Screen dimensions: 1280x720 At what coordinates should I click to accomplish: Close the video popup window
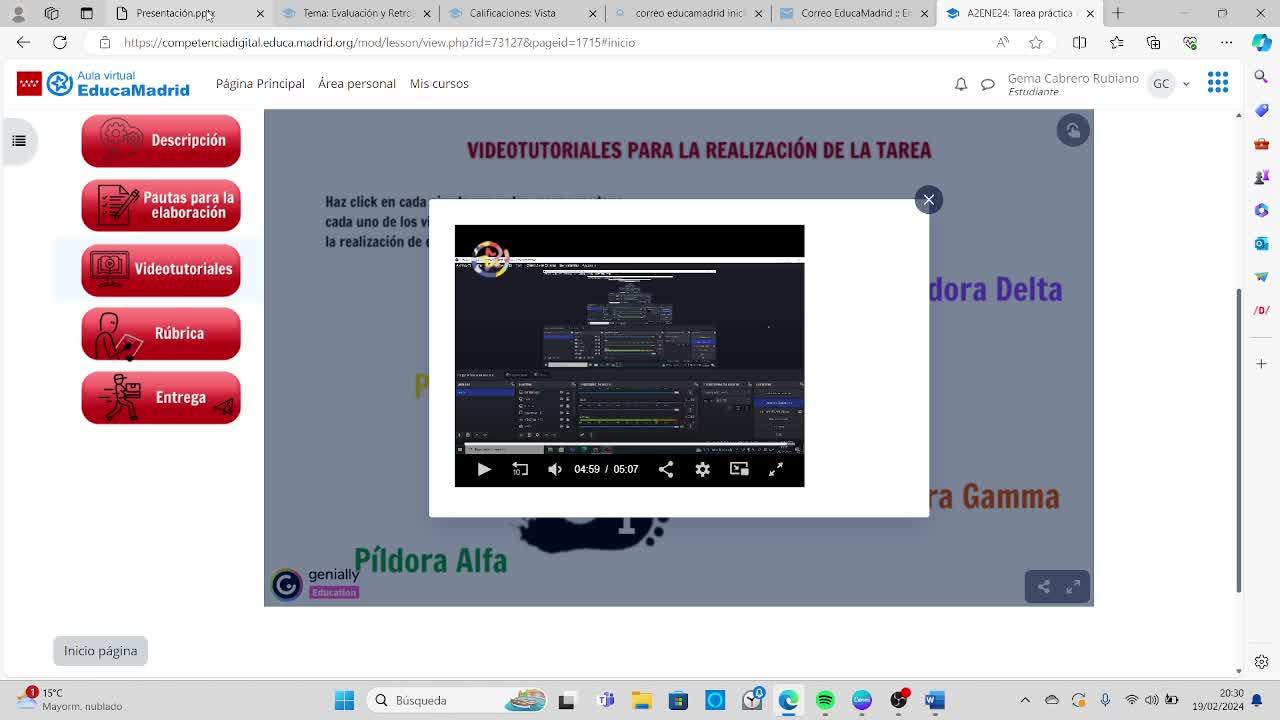click(x=929, y=200)
